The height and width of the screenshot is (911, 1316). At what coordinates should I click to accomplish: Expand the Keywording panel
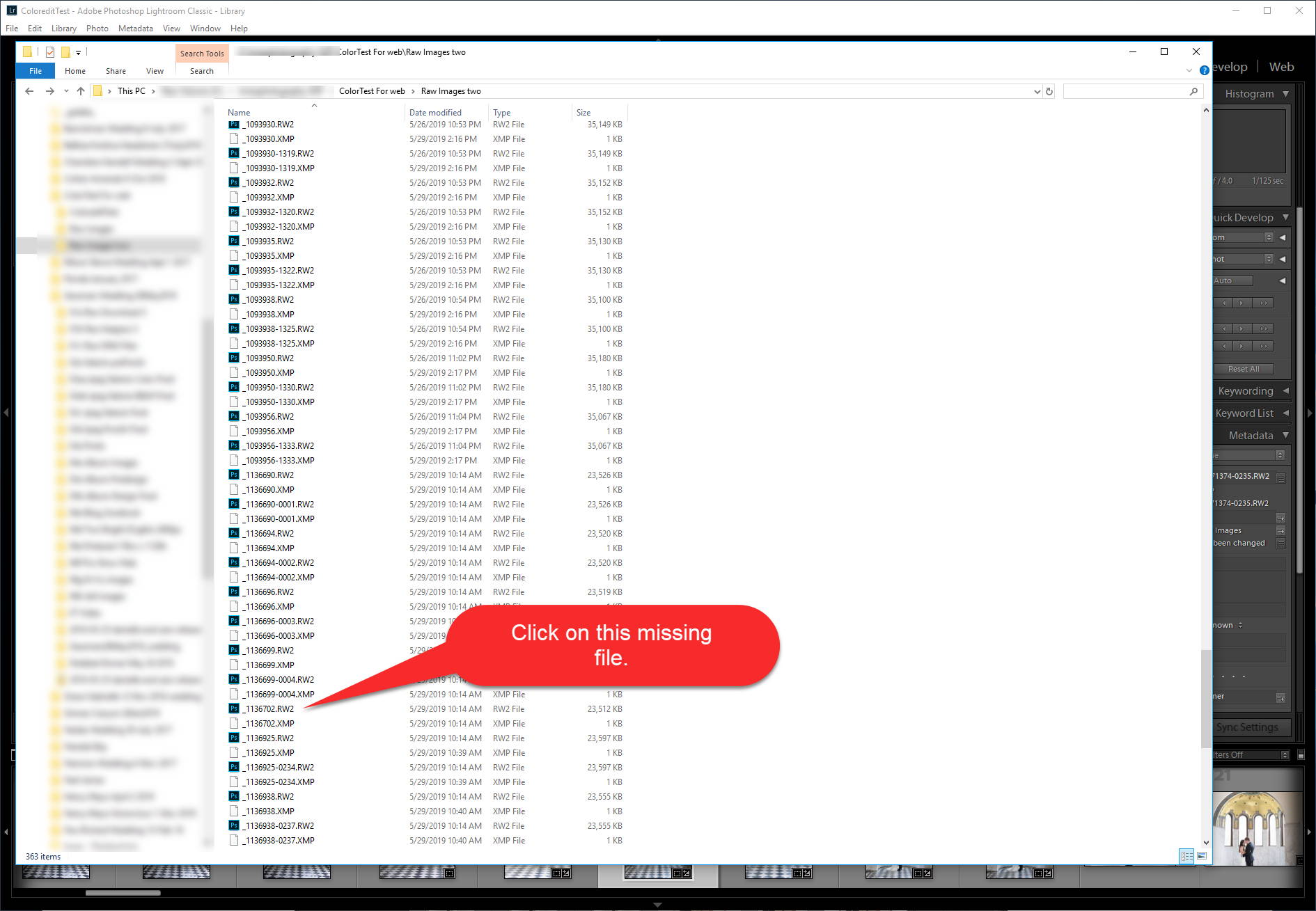[x=1285, y=391]
